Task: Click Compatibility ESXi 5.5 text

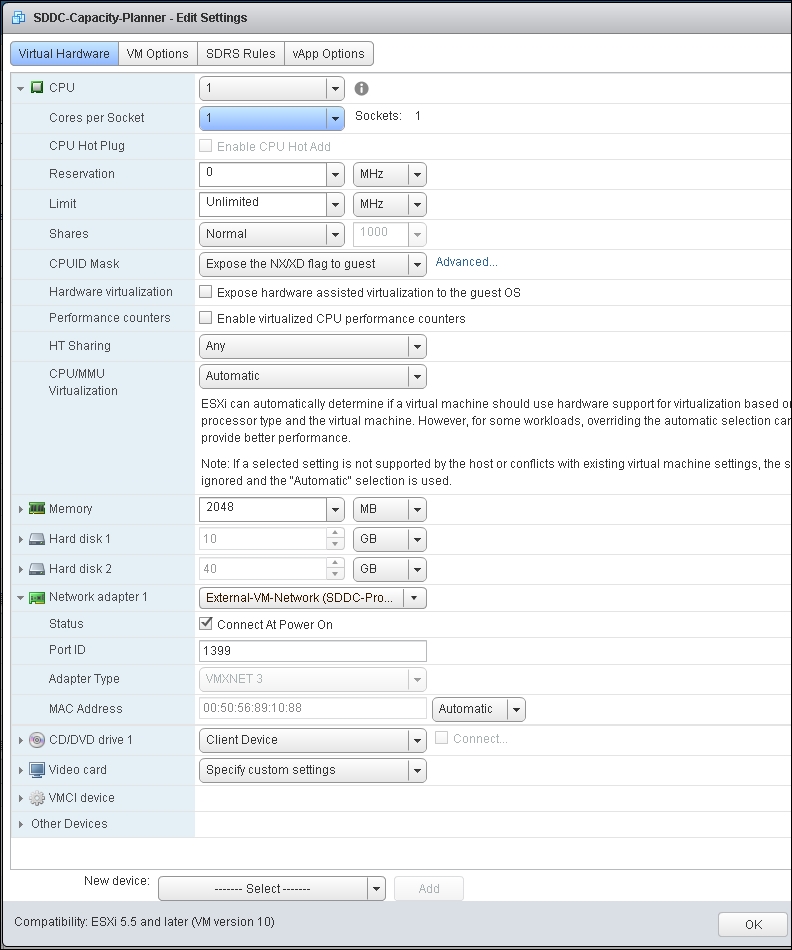Action: click(144, 922)
